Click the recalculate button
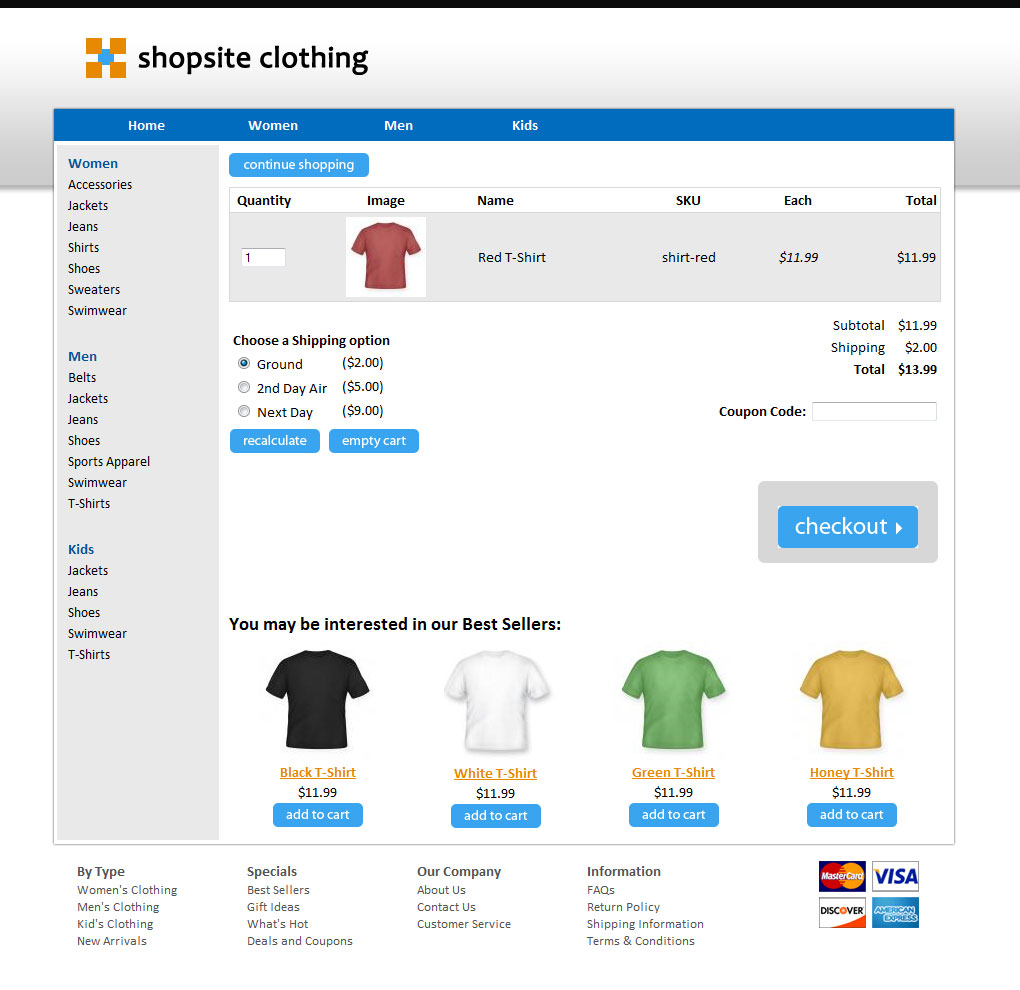This screenshot has height=990, width=1020. pyautogui.click(x=275, y=441)
